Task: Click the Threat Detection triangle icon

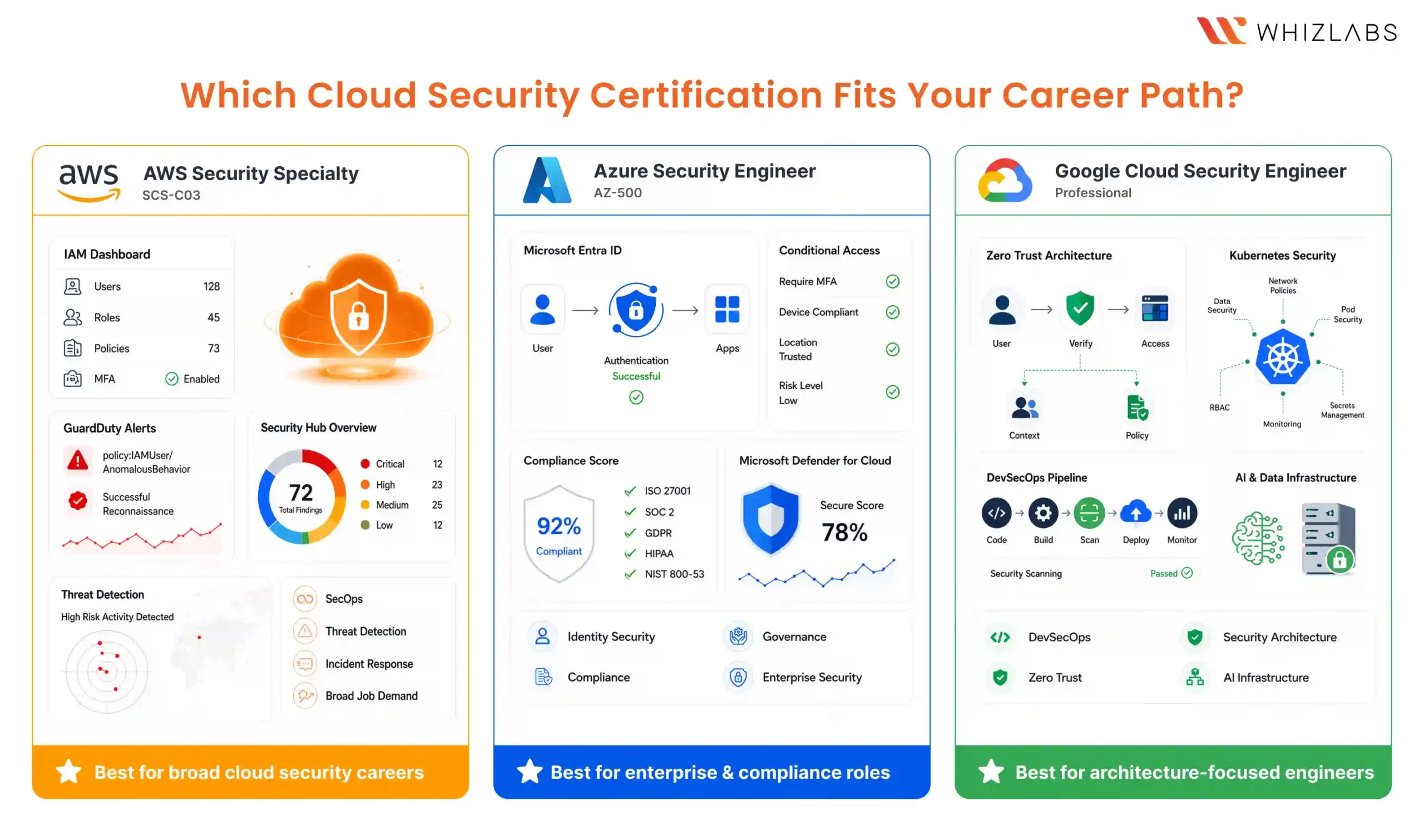Action: (x=305, y=631)
